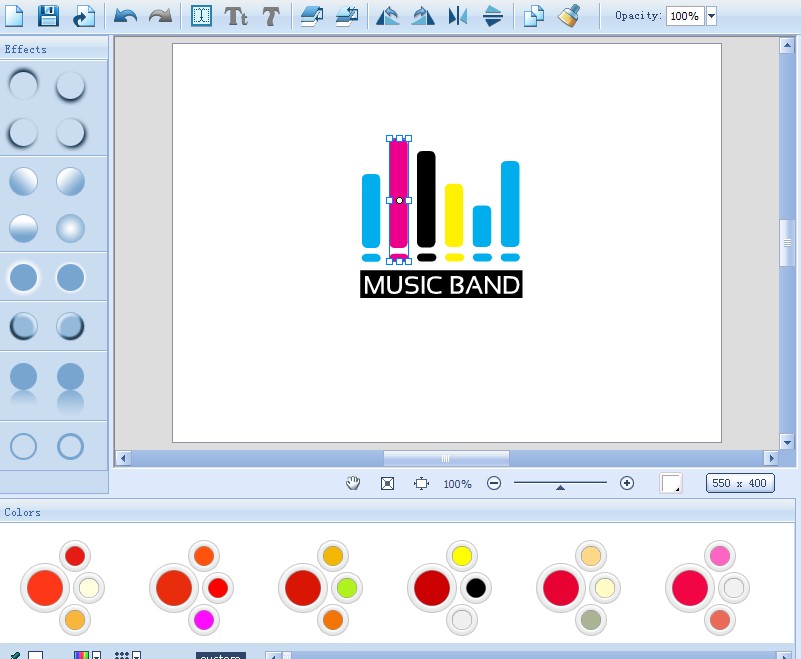Flip the selection vertically

click(x=492, y=16)
